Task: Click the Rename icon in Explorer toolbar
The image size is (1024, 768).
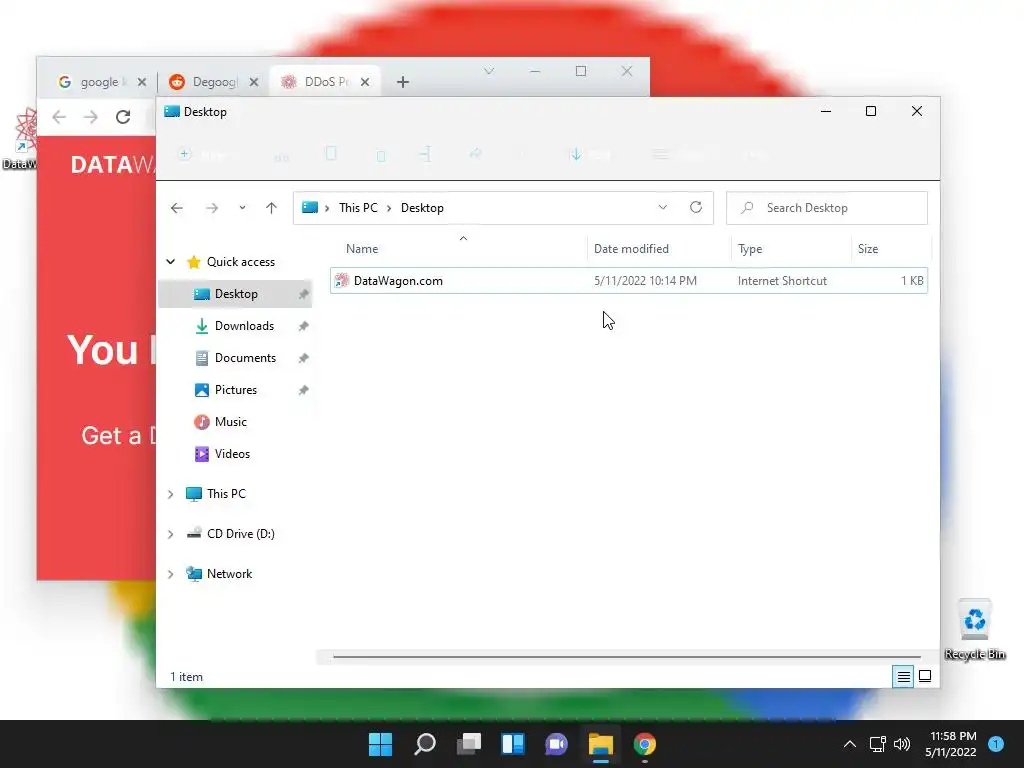Action: click(x=425, y=154)
